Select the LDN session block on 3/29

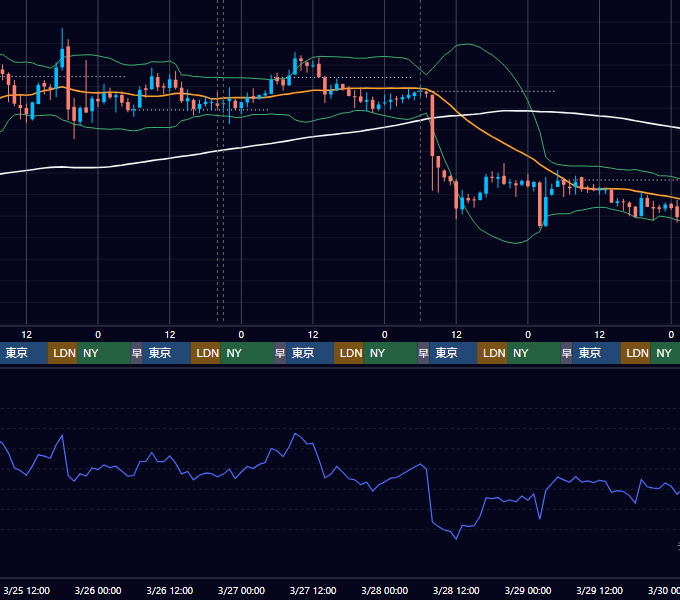click(x=635, y=353)
